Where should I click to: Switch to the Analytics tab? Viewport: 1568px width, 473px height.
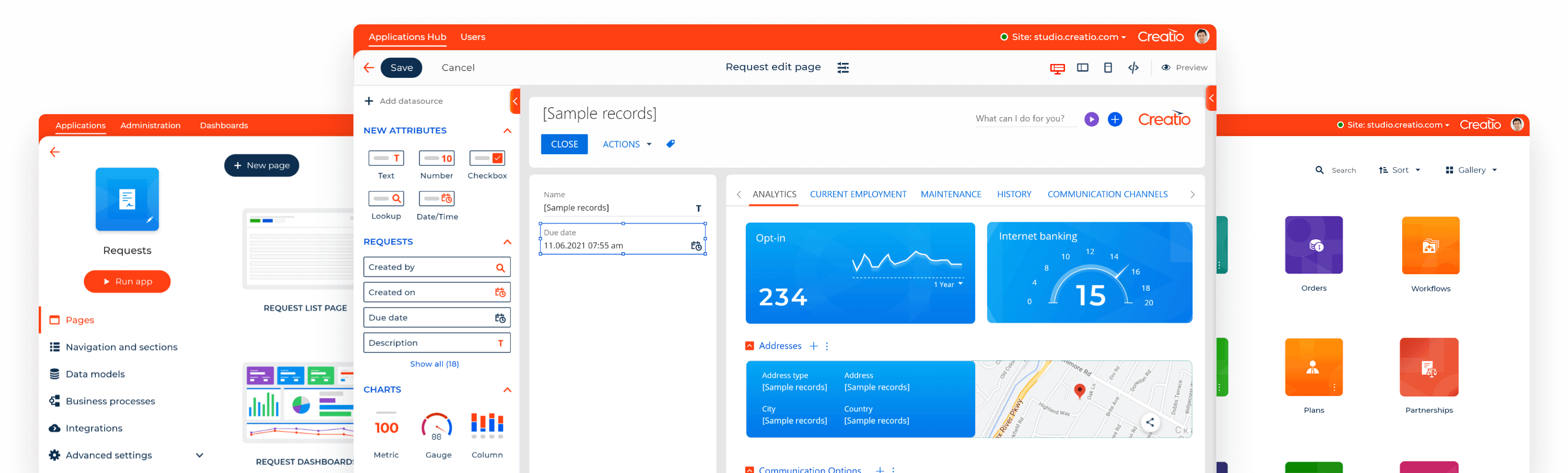(773, 194)
